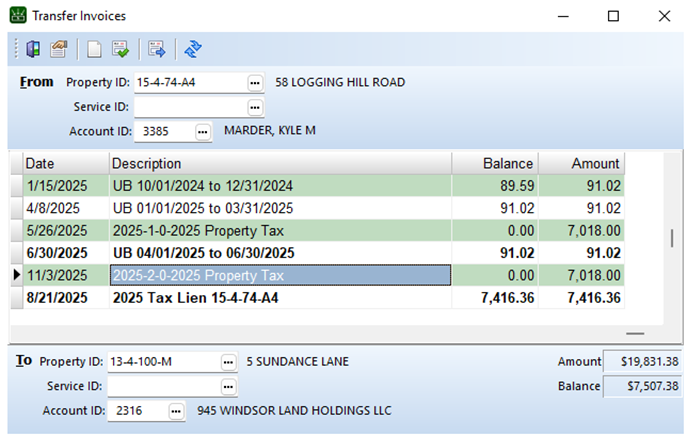Sort by the Date column header

point(65,163)
